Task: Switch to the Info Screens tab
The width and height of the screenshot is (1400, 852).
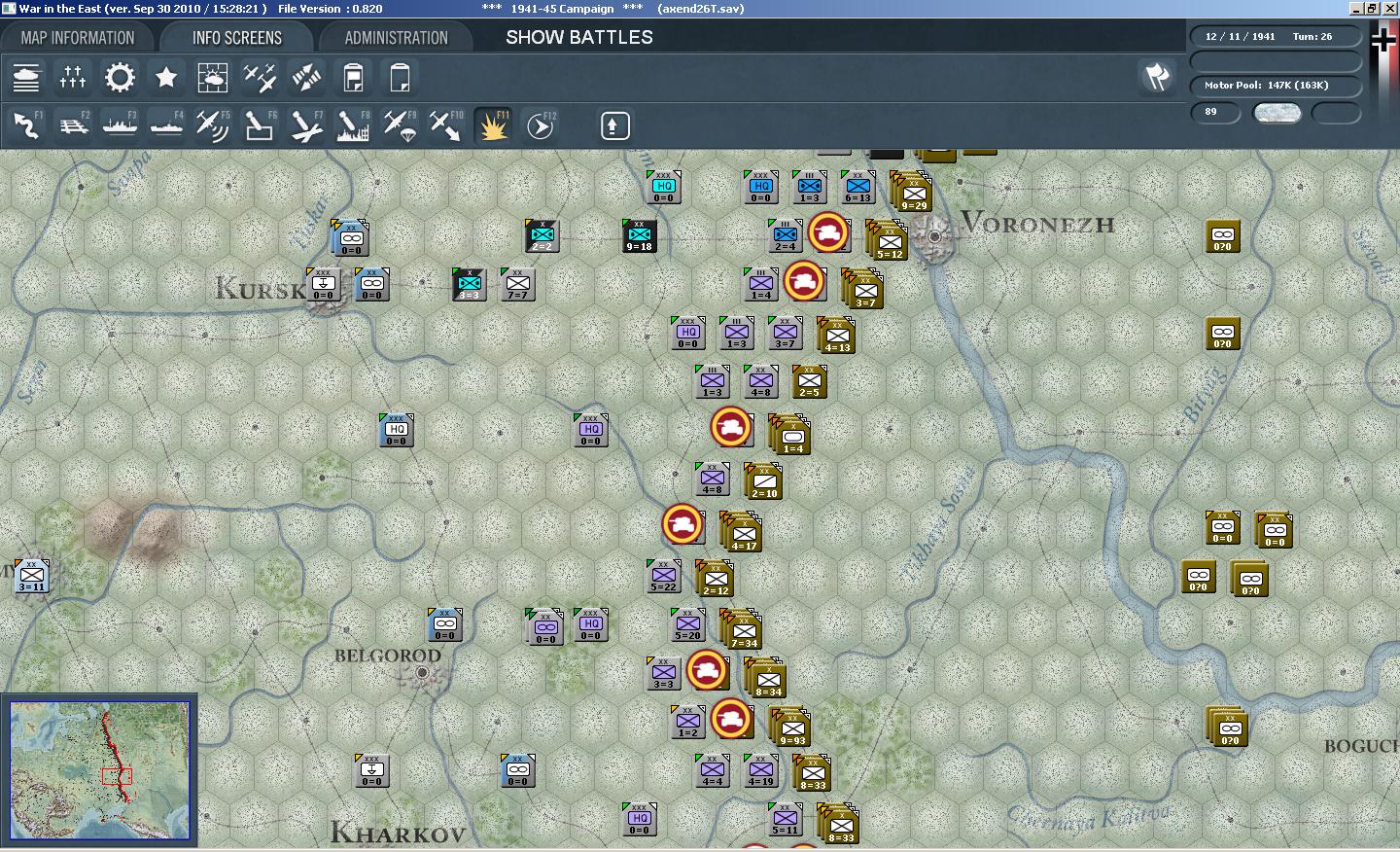Action: pos(237,38)
